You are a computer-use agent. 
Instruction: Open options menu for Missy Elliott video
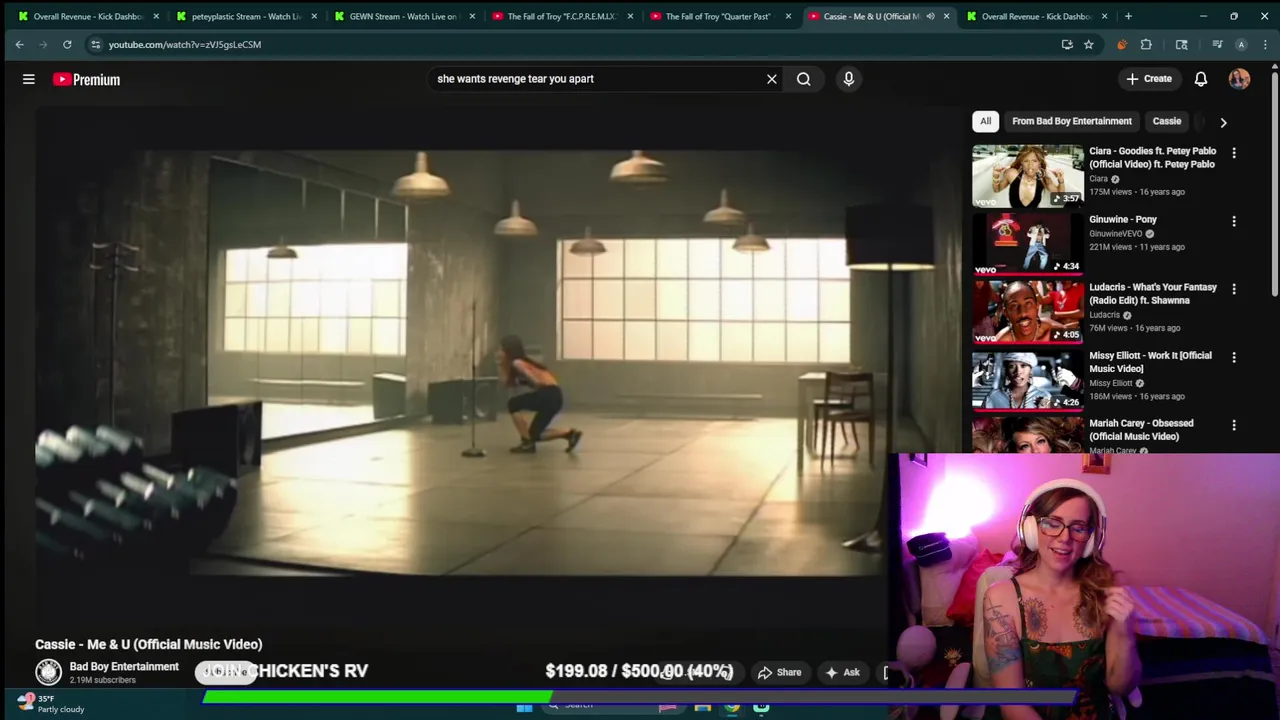(1234, 357)
